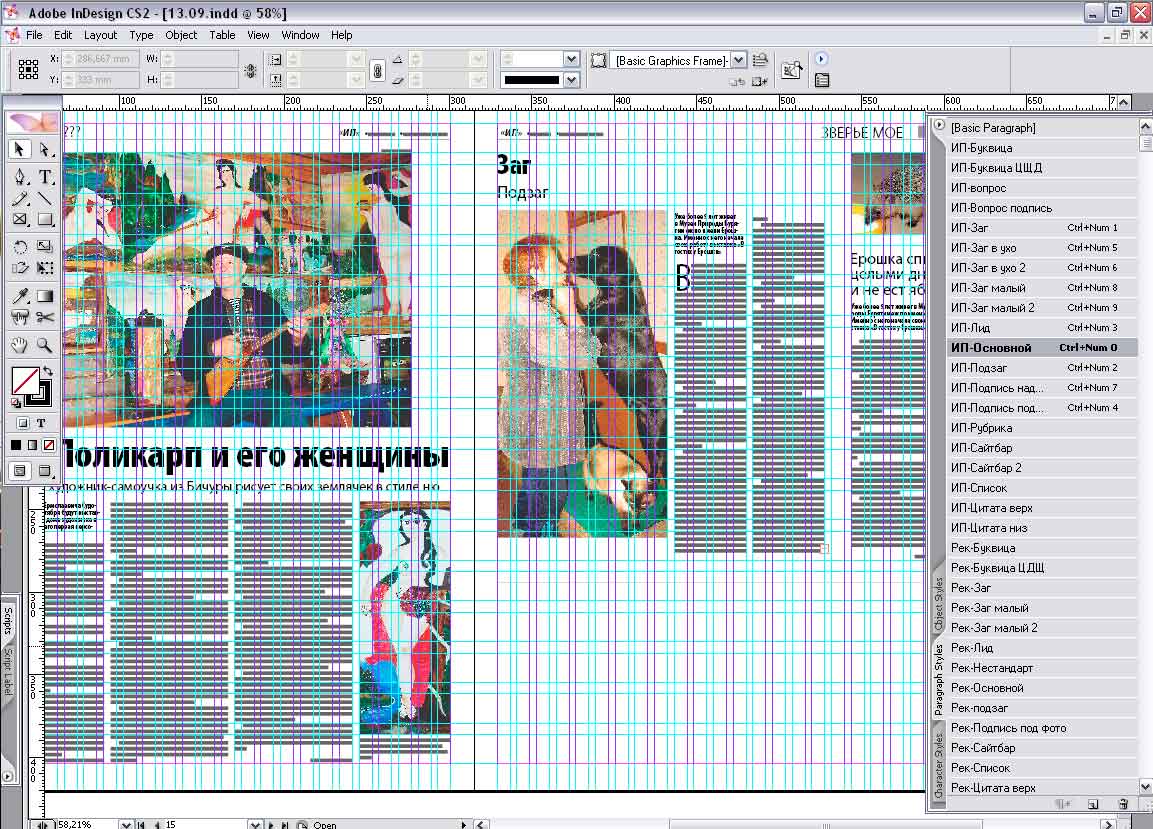1153x829 pixels.
Task: Select the Gradient tool
Action: pos(45,296)
